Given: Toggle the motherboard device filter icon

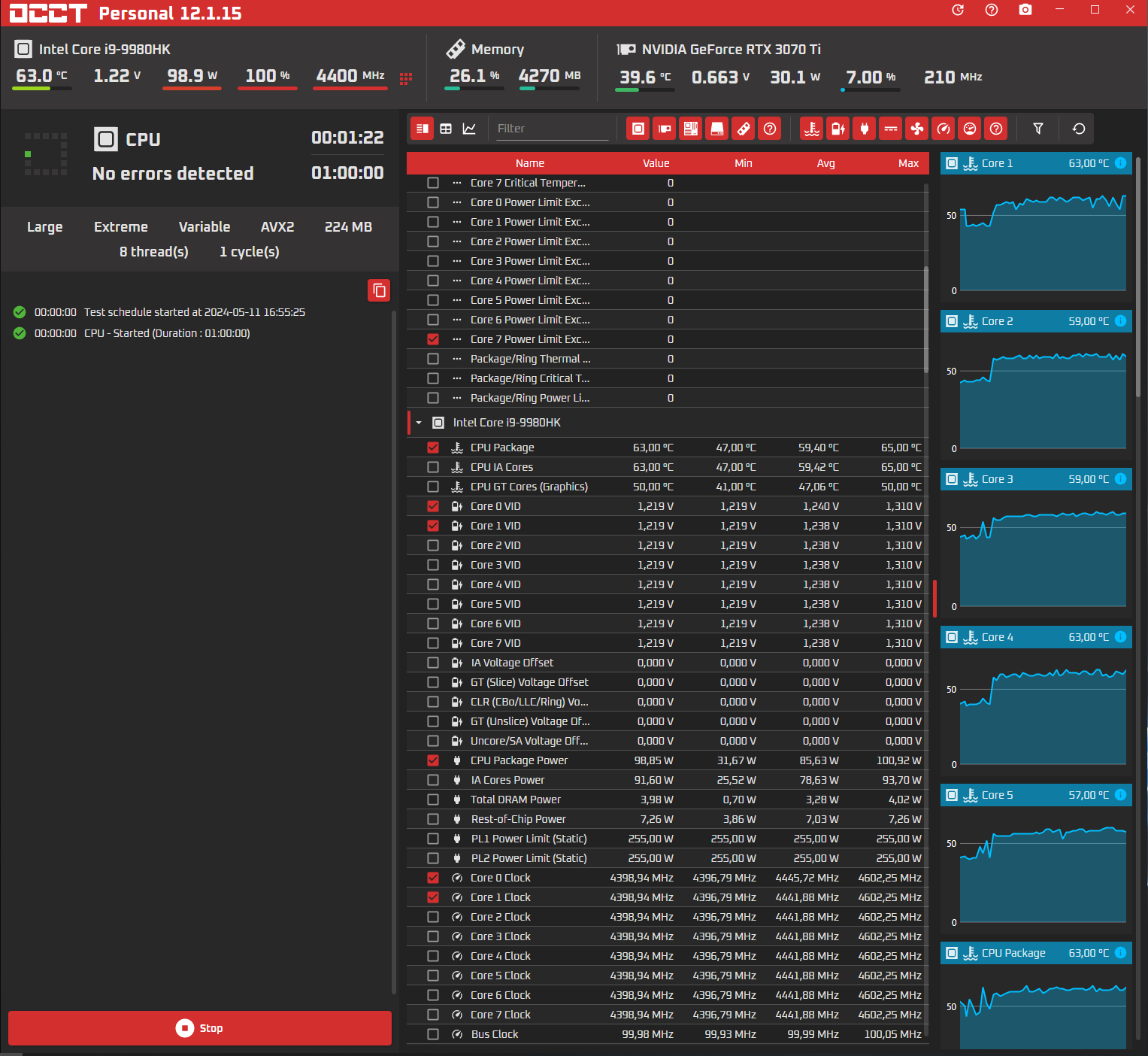Looking at the screenshot, I should click(x=691, y=129).
